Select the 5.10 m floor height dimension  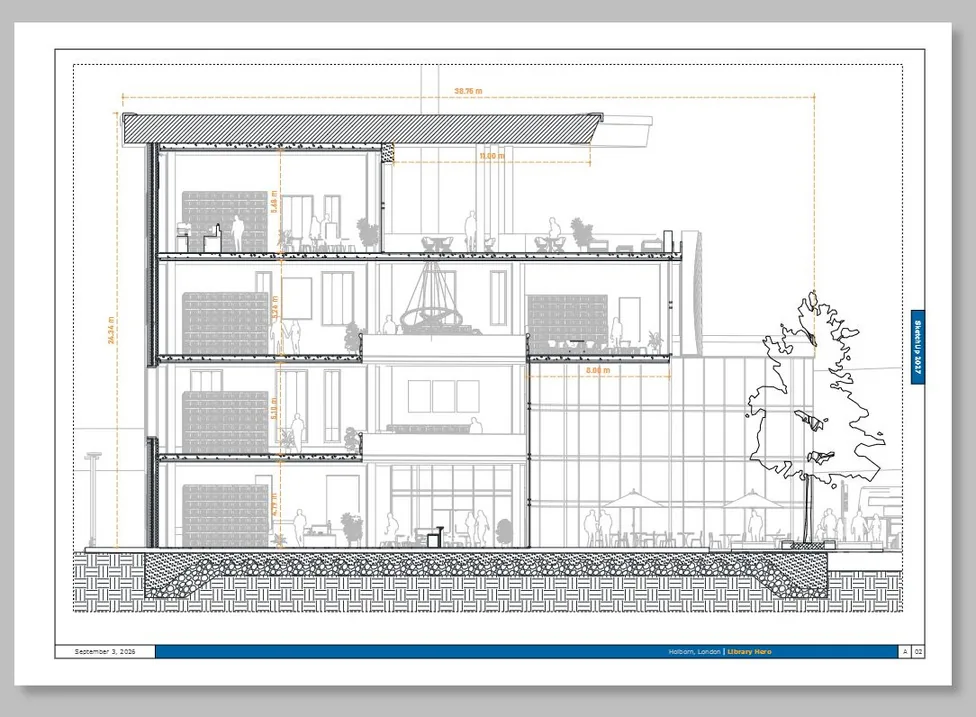(274, 408)
